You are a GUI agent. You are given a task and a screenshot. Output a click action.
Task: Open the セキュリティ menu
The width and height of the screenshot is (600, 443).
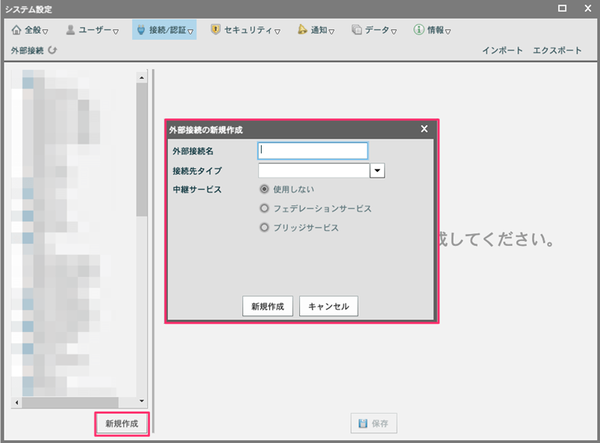(x=245, y=30)
